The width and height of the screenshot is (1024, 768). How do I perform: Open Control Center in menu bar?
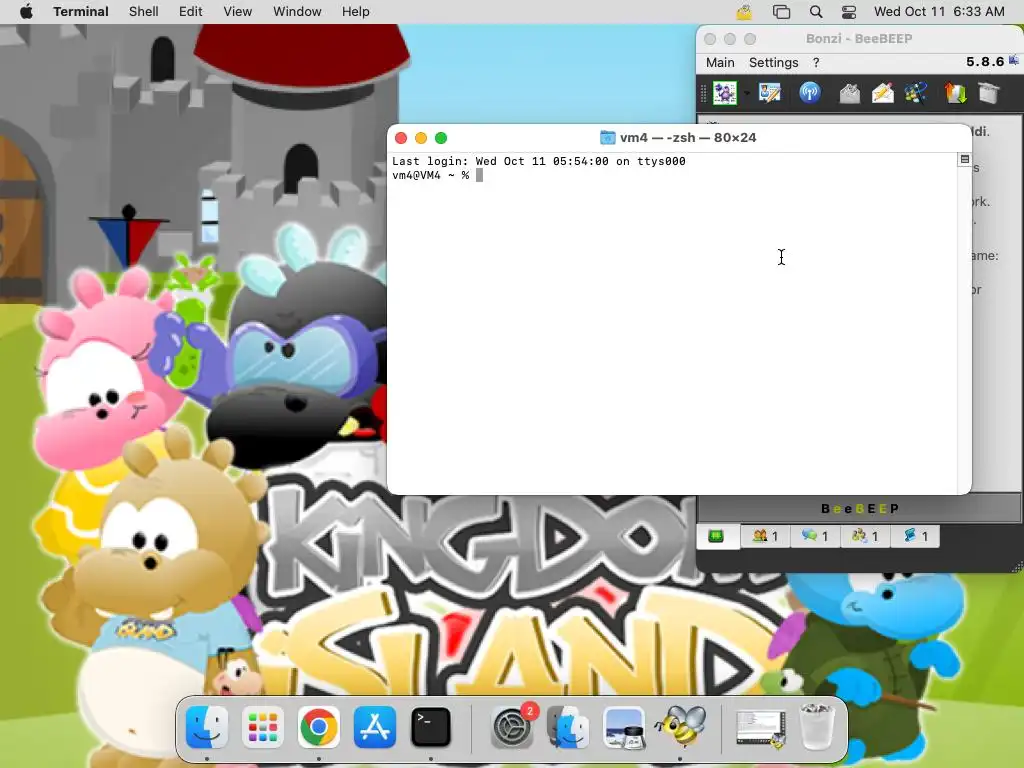pyautogui.click(x=849, y=12)
